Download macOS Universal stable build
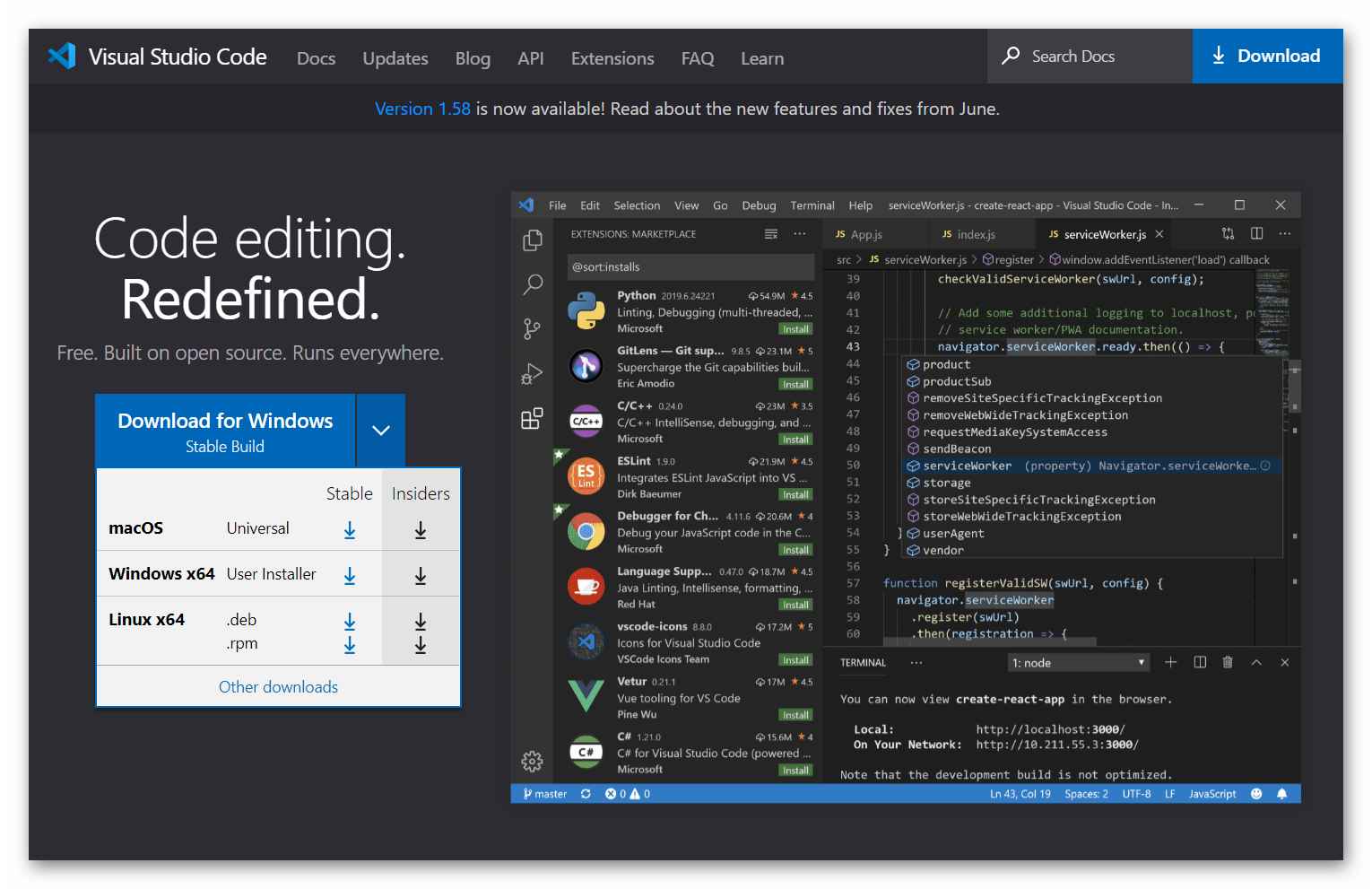The image size is (1372, 889). [x=350, y=530]
